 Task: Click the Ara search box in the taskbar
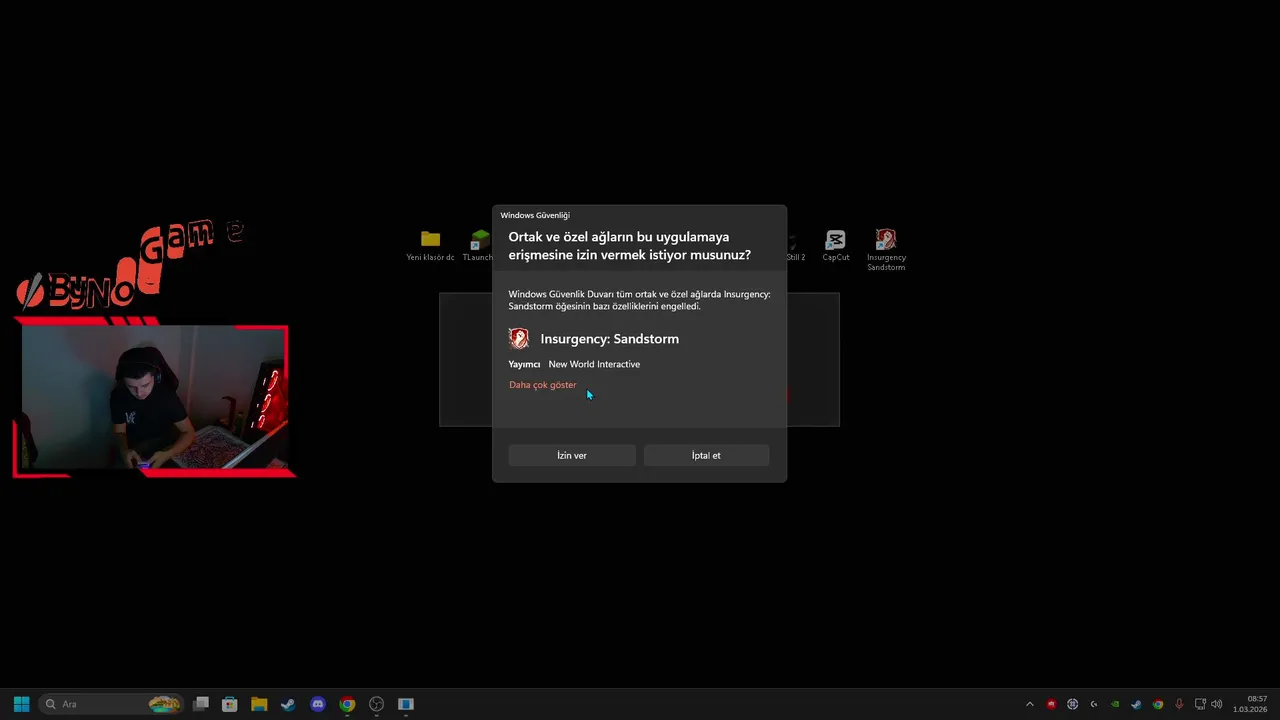[111, 704]
